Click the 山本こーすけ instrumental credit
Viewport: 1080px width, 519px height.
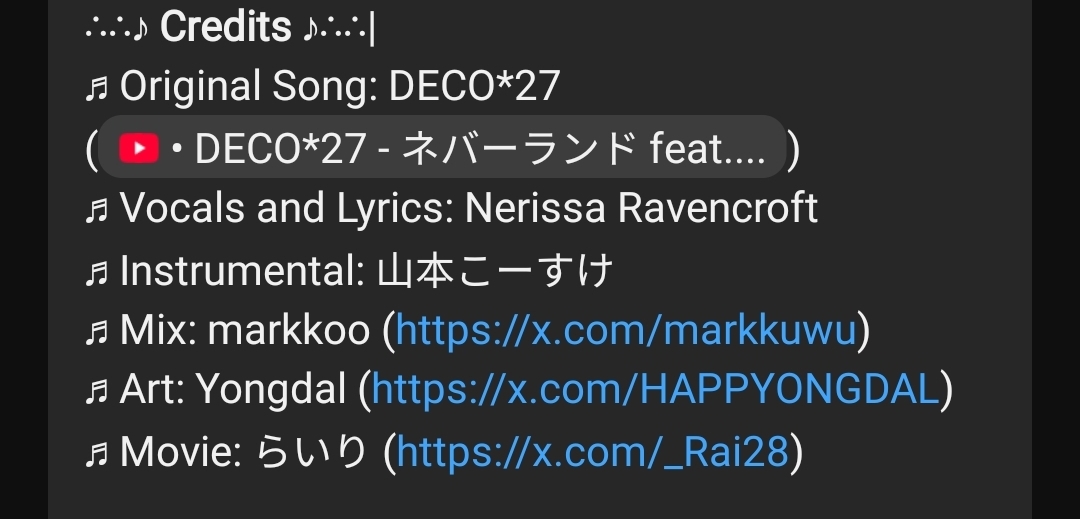click(x=495, y=271)
